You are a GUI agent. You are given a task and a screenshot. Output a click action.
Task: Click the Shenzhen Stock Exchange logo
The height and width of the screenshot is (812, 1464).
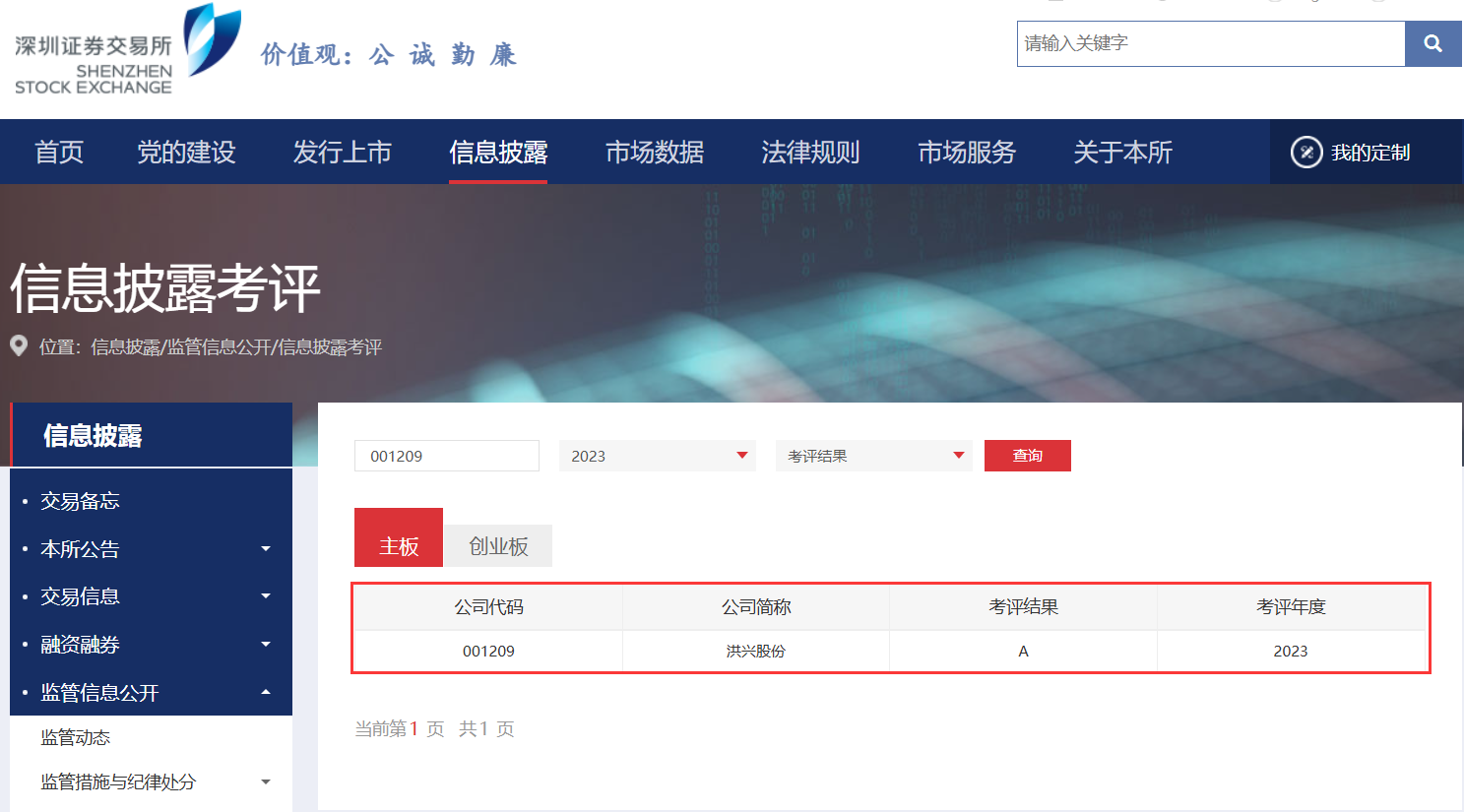click(x=126, y=51)
